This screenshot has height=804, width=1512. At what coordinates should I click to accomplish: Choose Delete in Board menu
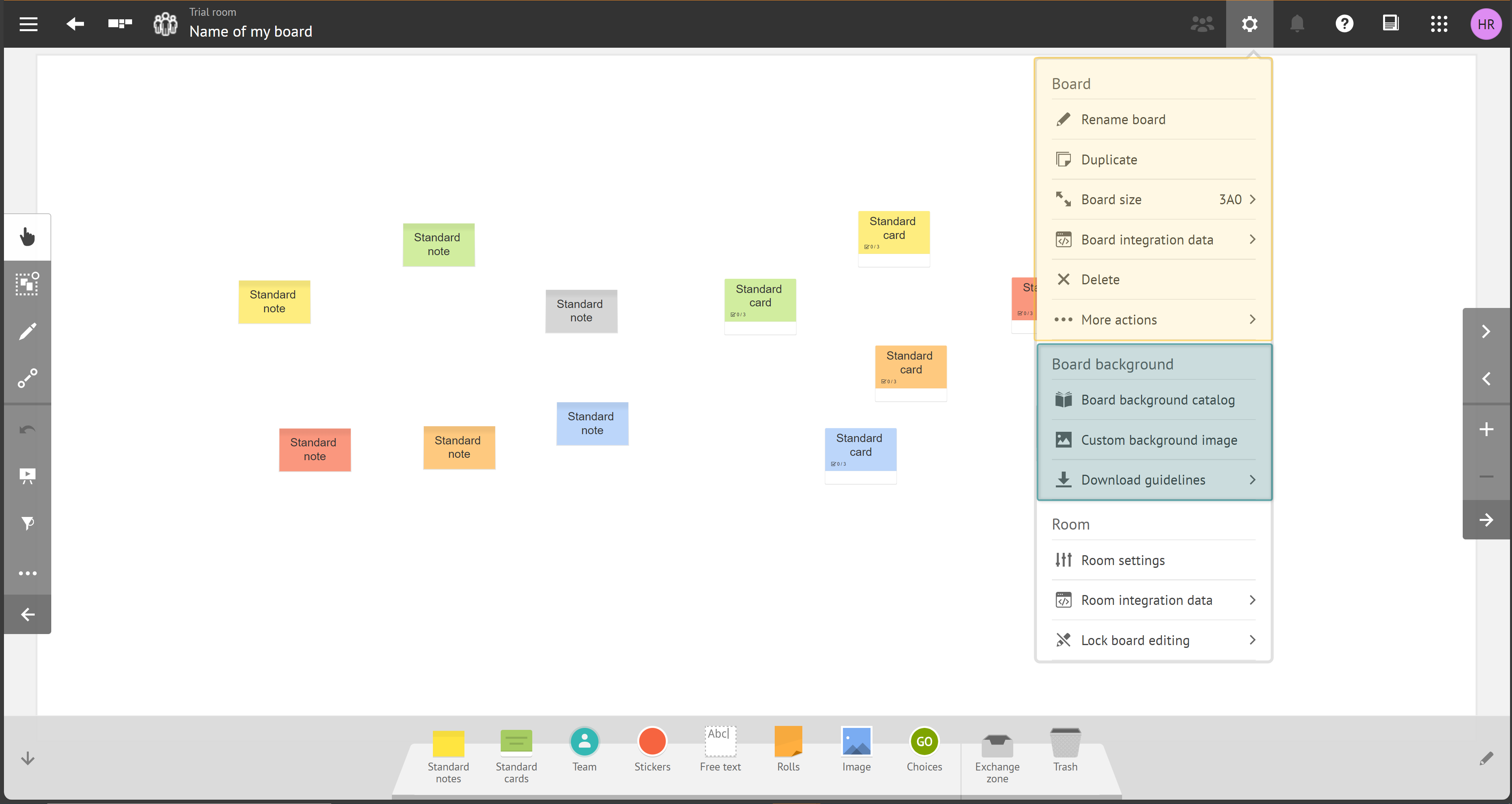click(x=1154, y=280)
